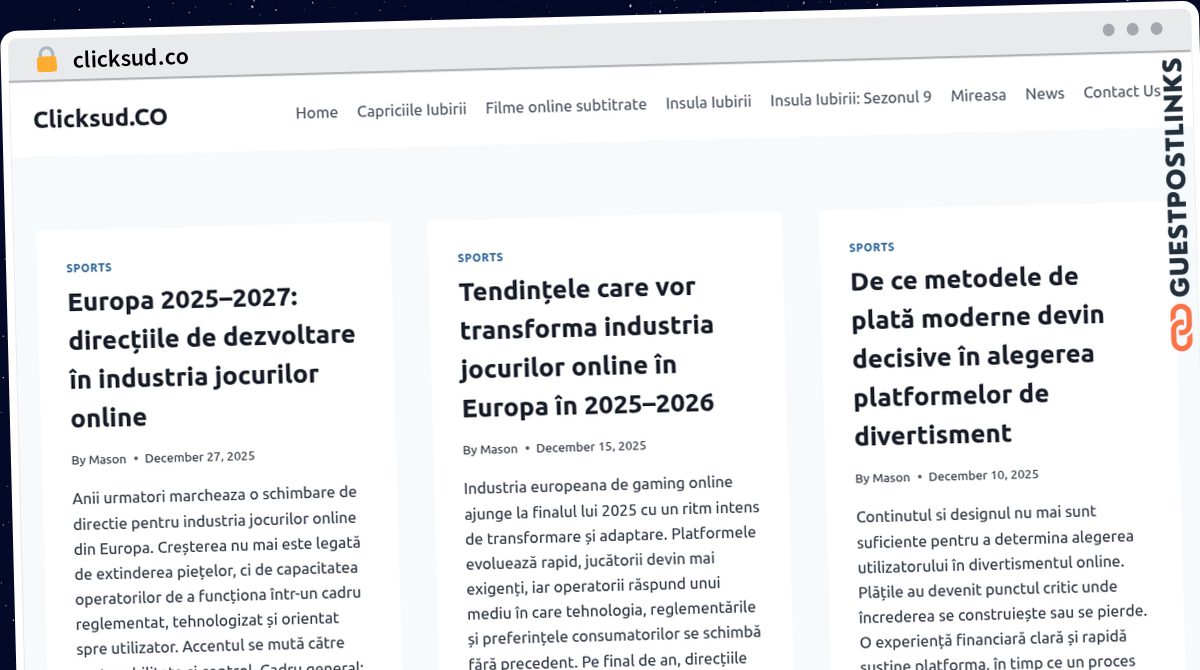
Task: Go to the Home menu item
Action: click(x=316, y=112)
